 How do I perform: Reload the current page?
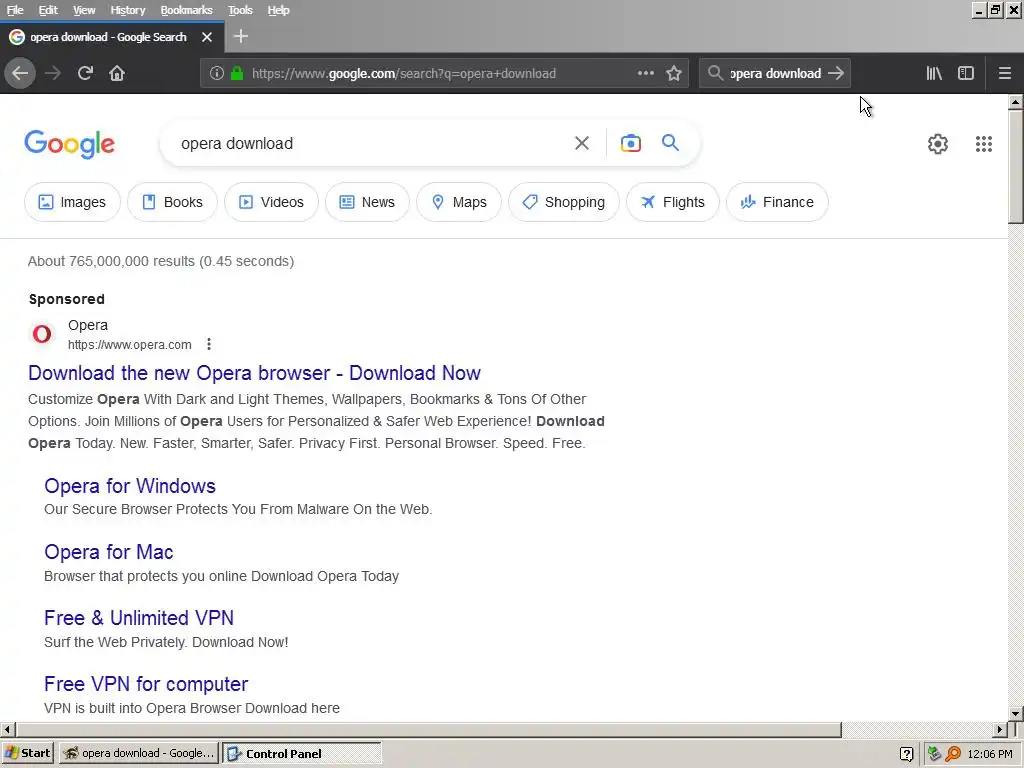[85, 73]
